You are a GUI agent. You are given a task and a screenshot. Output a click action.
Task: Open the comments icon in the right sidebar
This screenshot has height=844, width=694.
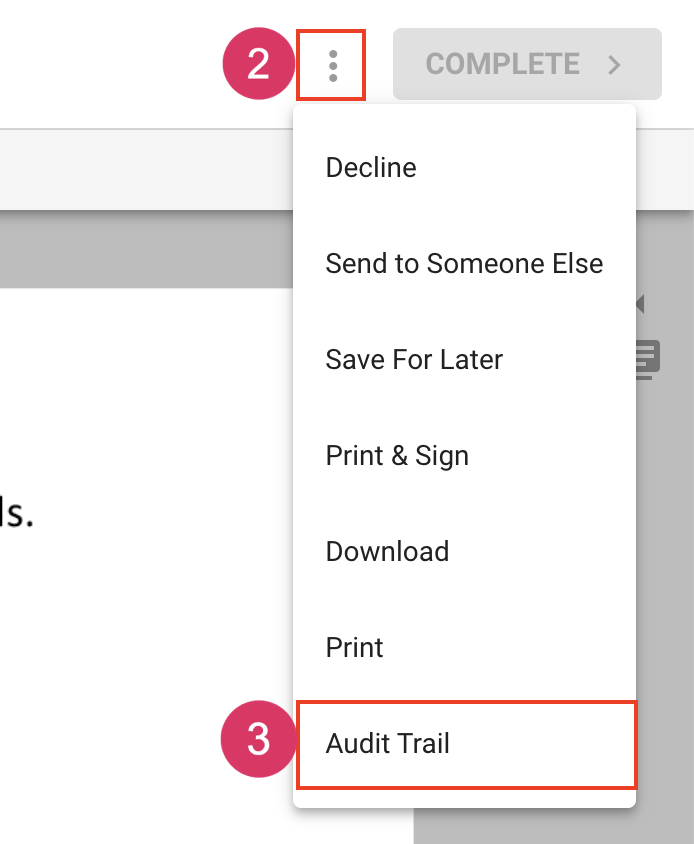[648, 358]
